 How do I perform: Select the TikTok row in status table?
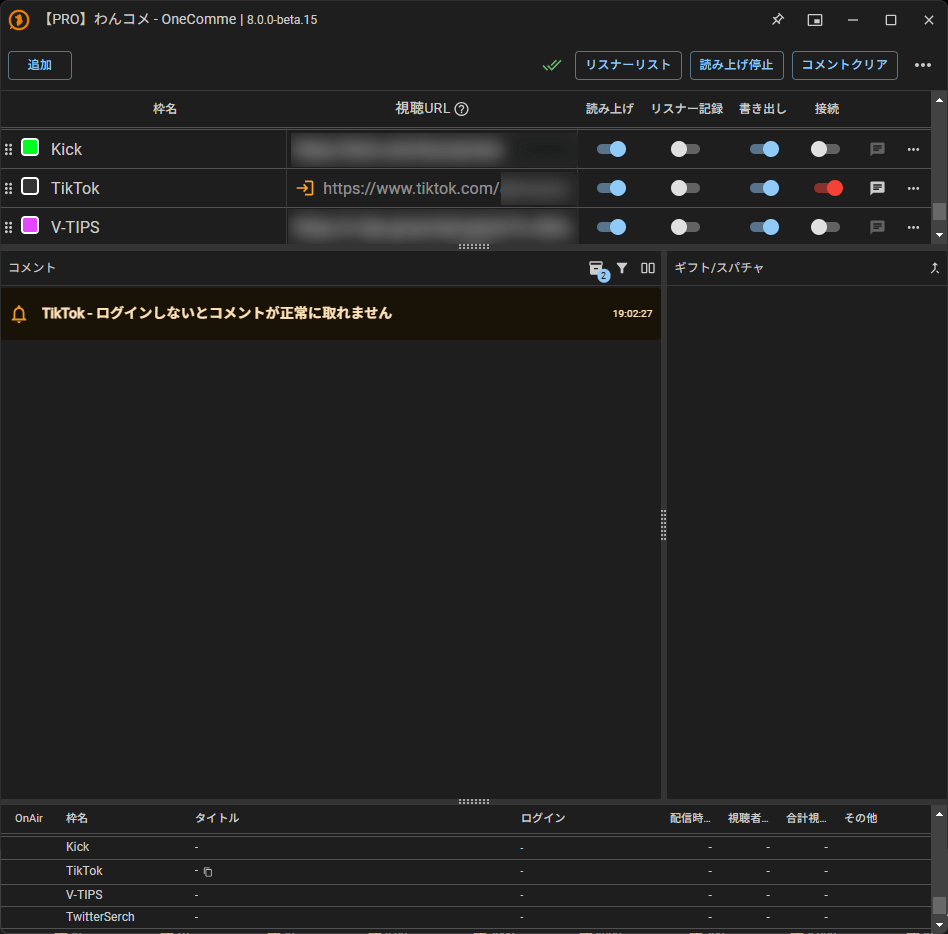[466, 871]
